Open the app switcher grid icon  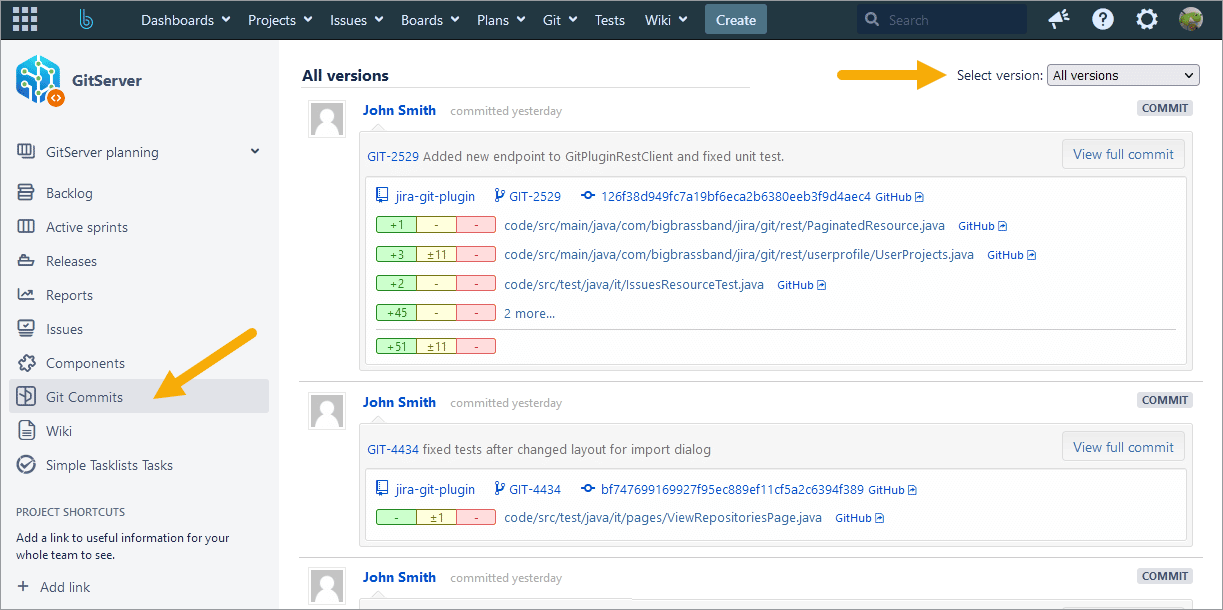coord(25,20)
